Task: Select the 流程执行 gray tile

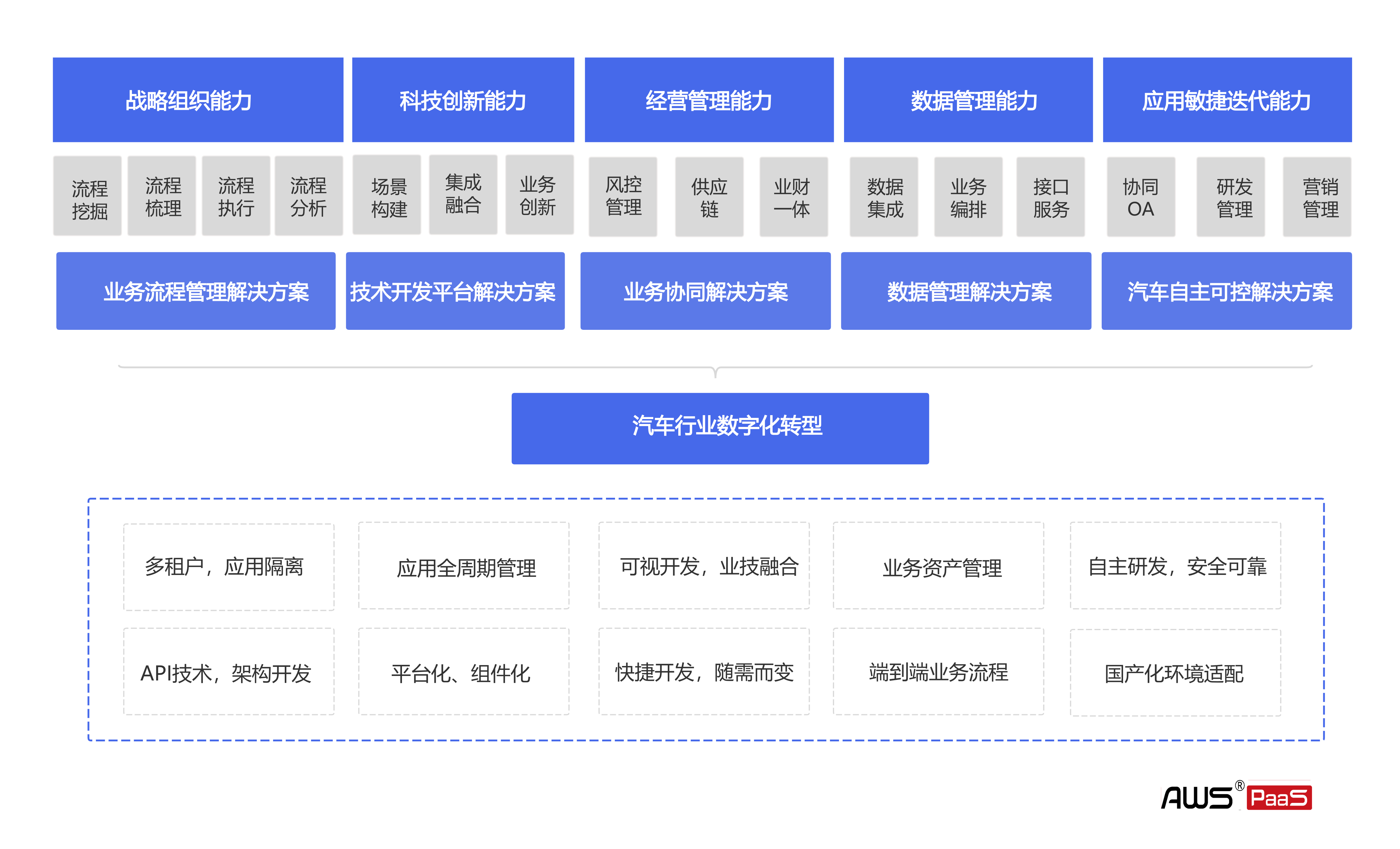Action: [236, 196]
